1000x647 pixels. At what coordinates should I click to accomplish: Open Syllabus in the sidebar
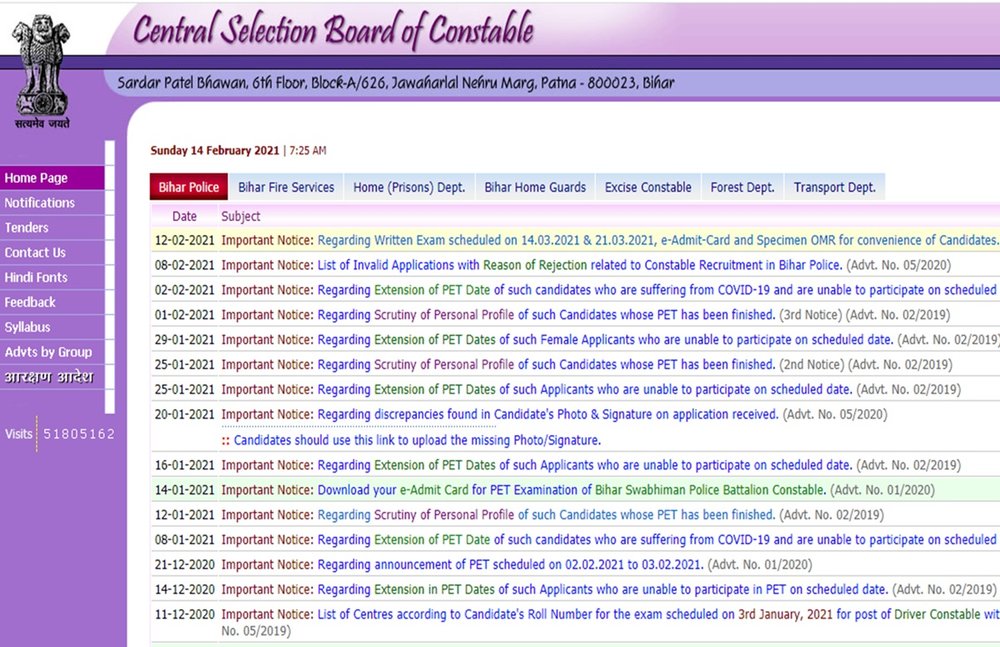click(52, 327)
